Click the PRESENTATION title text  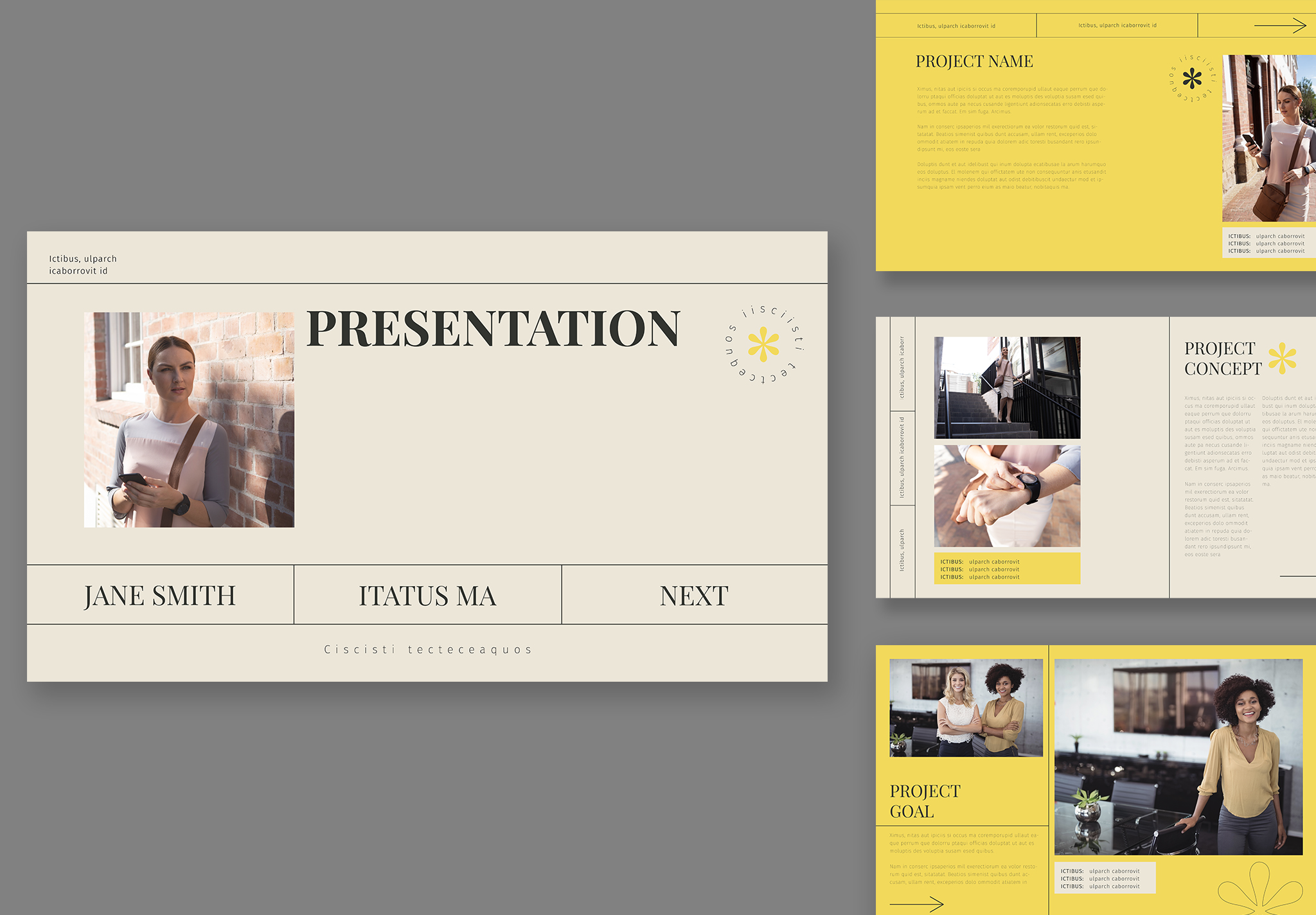(493, 329)
